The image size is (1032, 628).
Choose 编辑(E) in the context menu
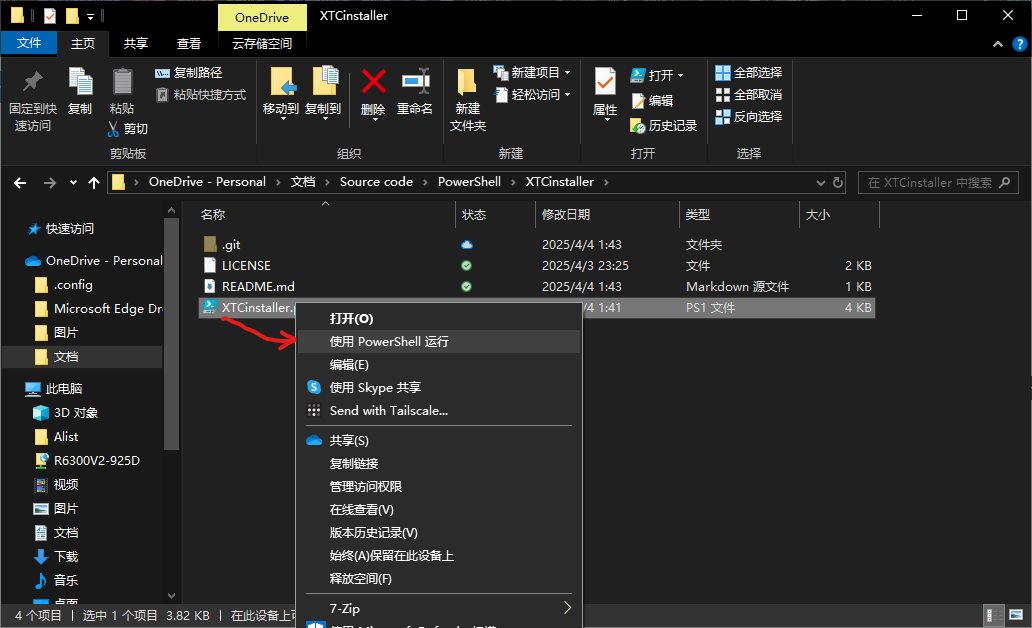click(439, 365)
